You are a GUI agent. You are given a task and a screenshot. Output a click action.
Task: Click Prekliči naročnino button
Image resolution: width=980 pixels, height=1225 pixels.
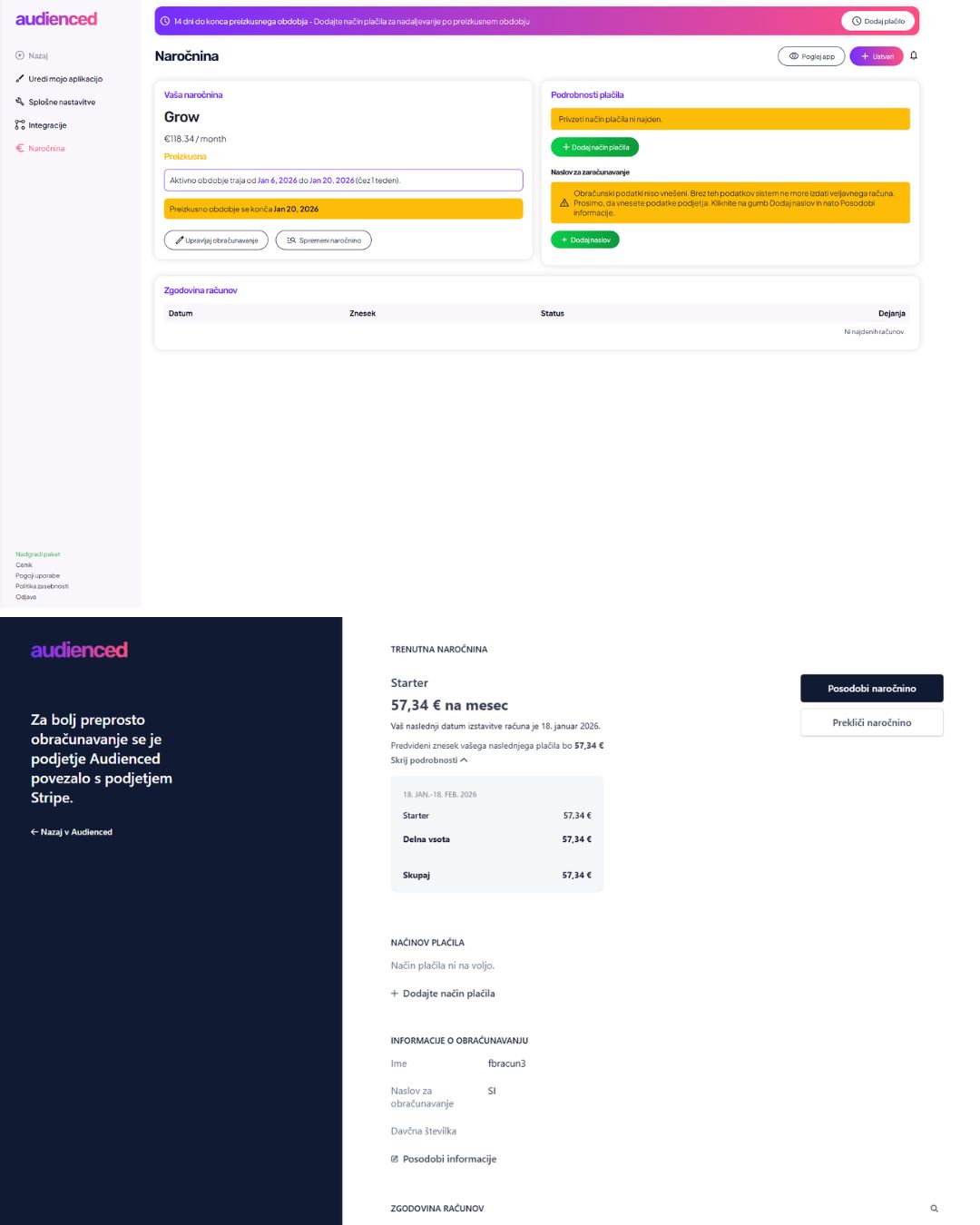click(871, 722)
